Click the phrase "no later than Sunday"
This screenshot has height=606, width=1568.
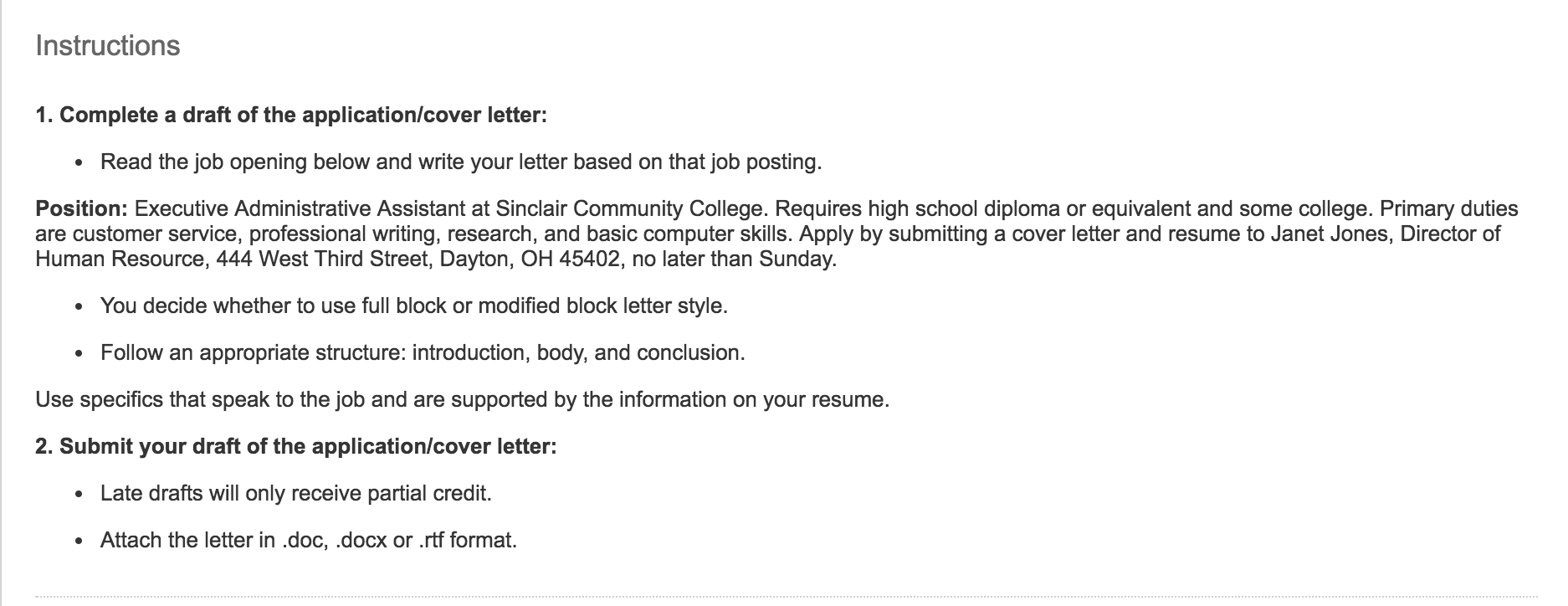pos(733,259)
